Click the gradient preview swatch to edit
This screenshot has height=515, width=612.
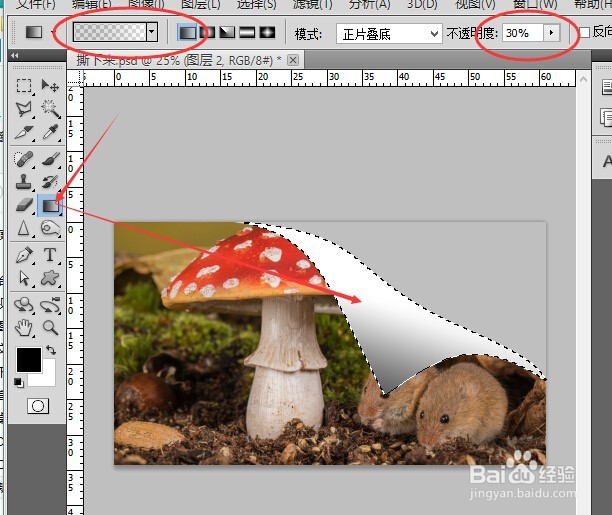[x=109, y=32]
